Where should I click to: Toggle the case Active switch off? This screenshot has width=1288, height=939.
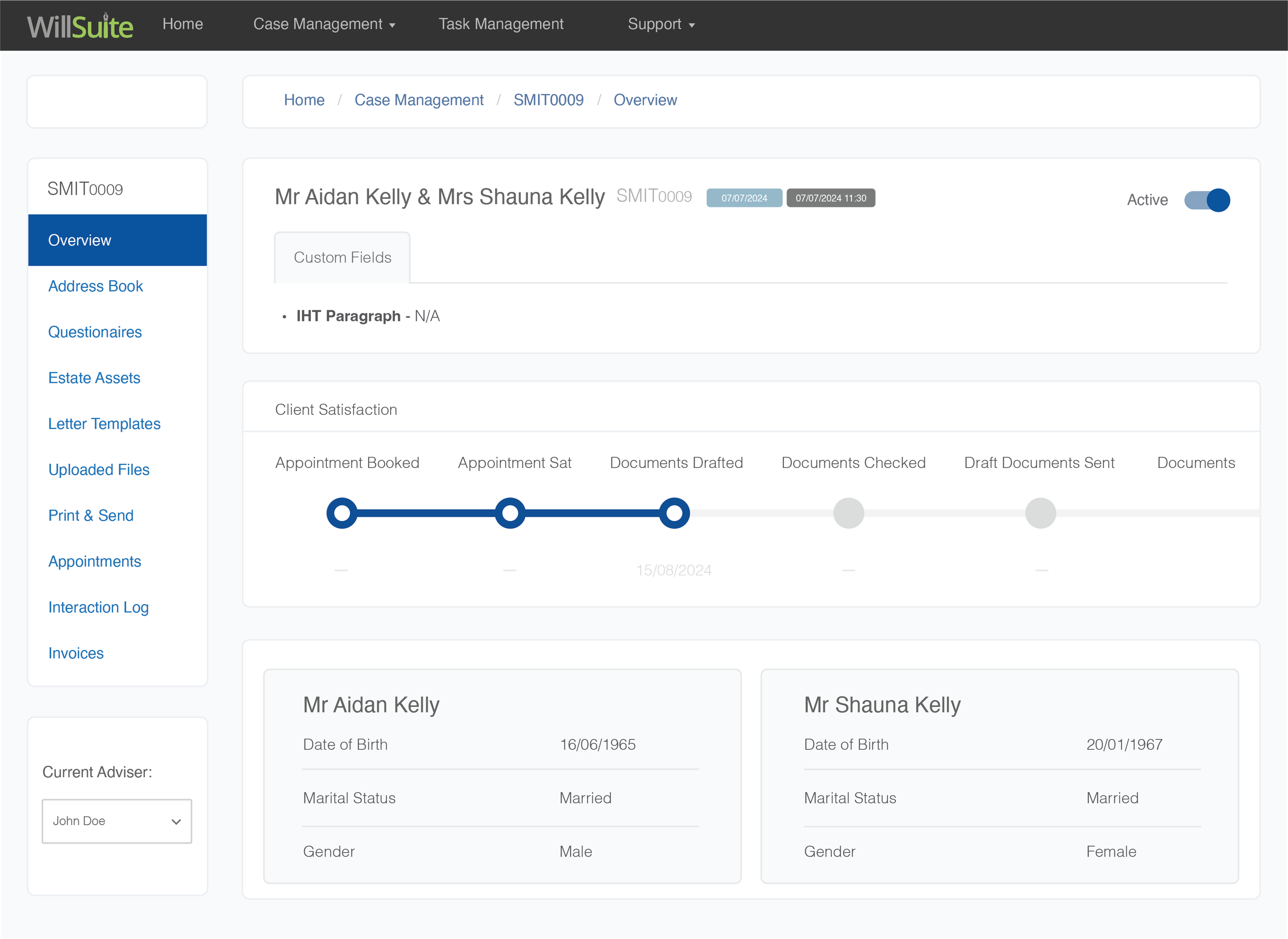coord(1207,200)
